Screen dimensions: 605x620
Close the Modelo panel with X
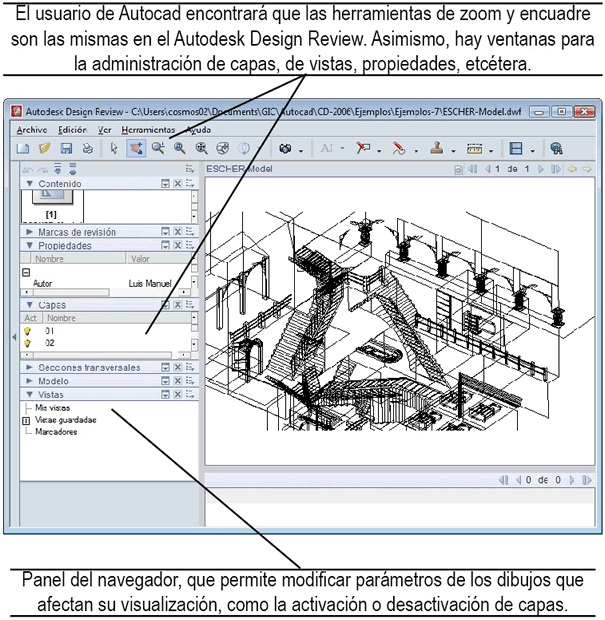tap(178, 381)
